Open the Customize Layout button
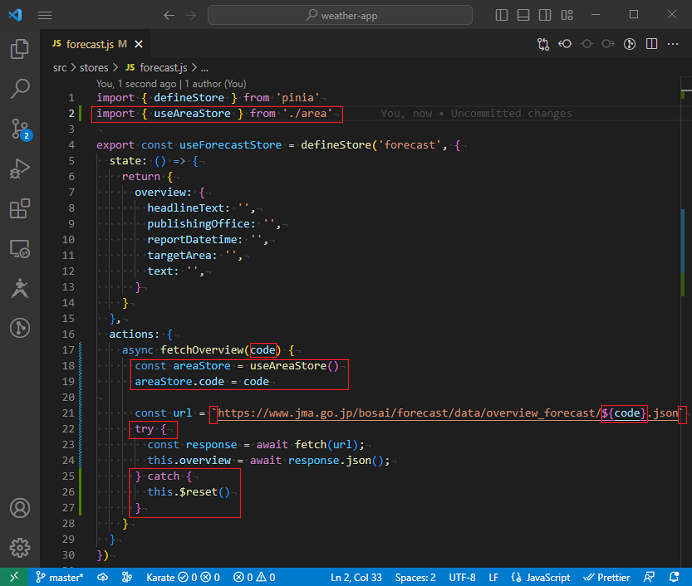The image size is (692, 586). (x=567, y=15)
